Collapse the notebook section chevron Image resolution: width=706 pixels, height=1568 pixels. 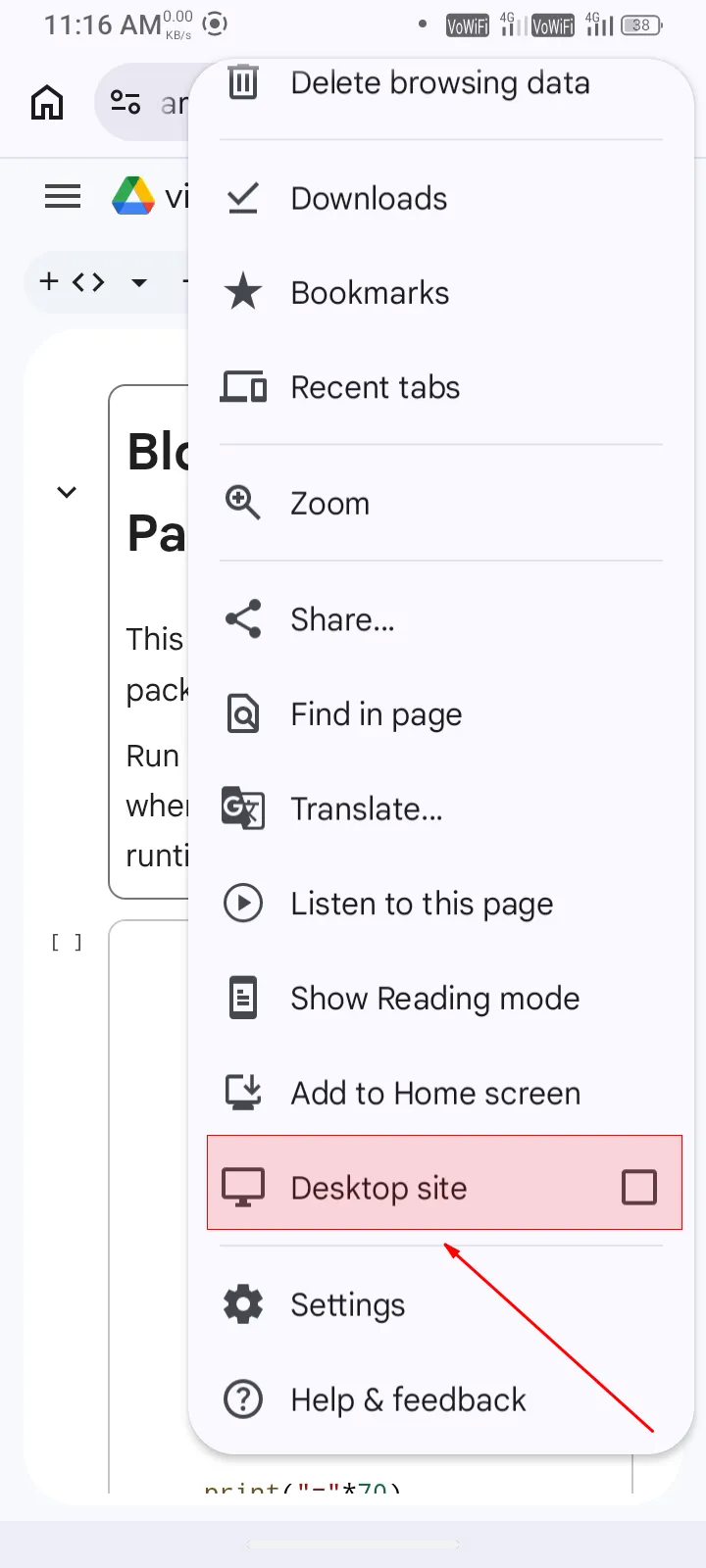(67, 492)
